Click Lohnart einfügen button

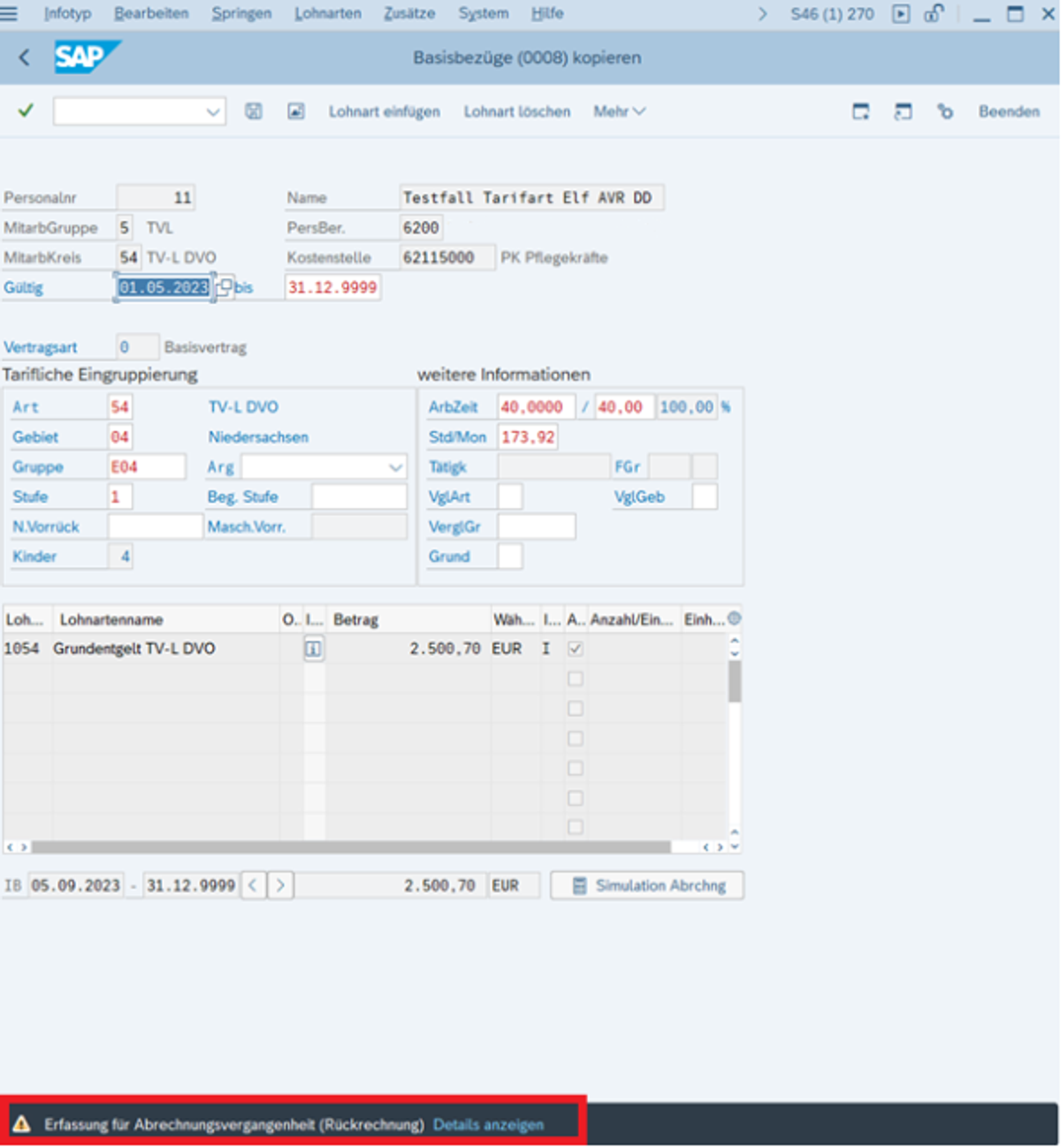[385, 111]
